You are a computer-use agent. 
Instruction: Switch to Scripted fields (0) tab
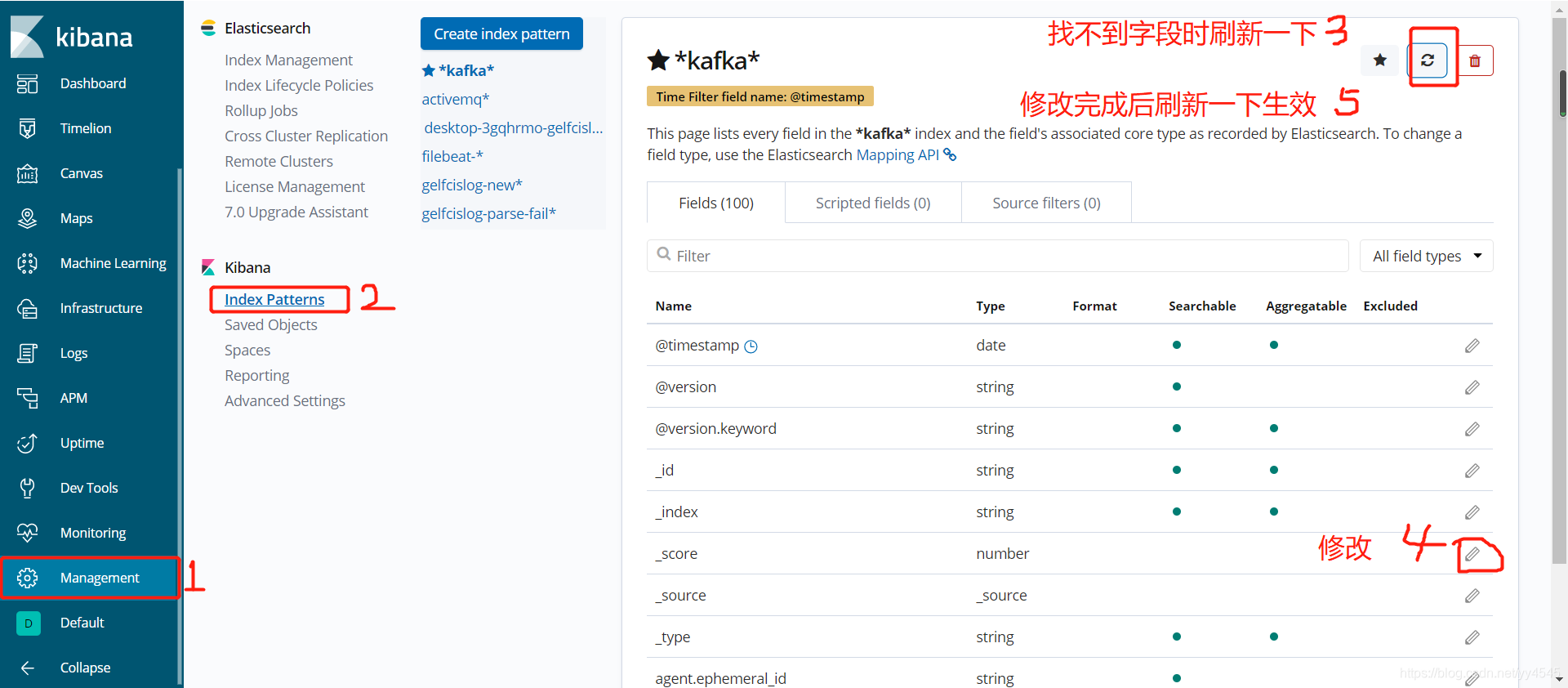click(x=873, y=203)
